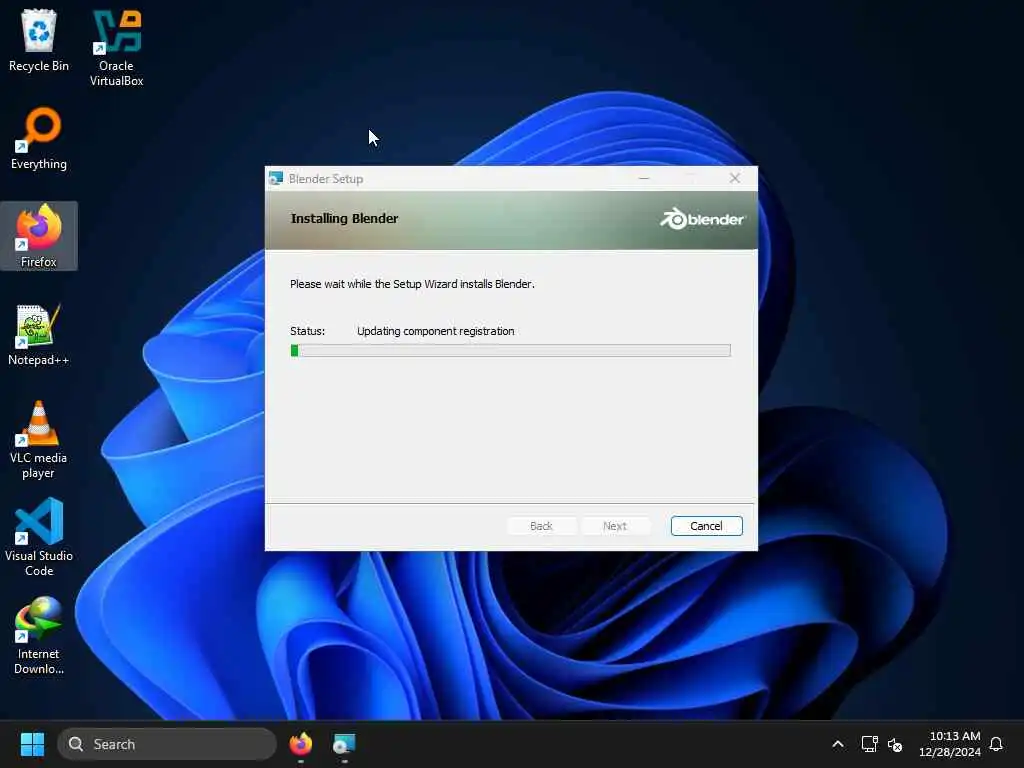Select the Everything search desktop icon

tap(39, 138)
